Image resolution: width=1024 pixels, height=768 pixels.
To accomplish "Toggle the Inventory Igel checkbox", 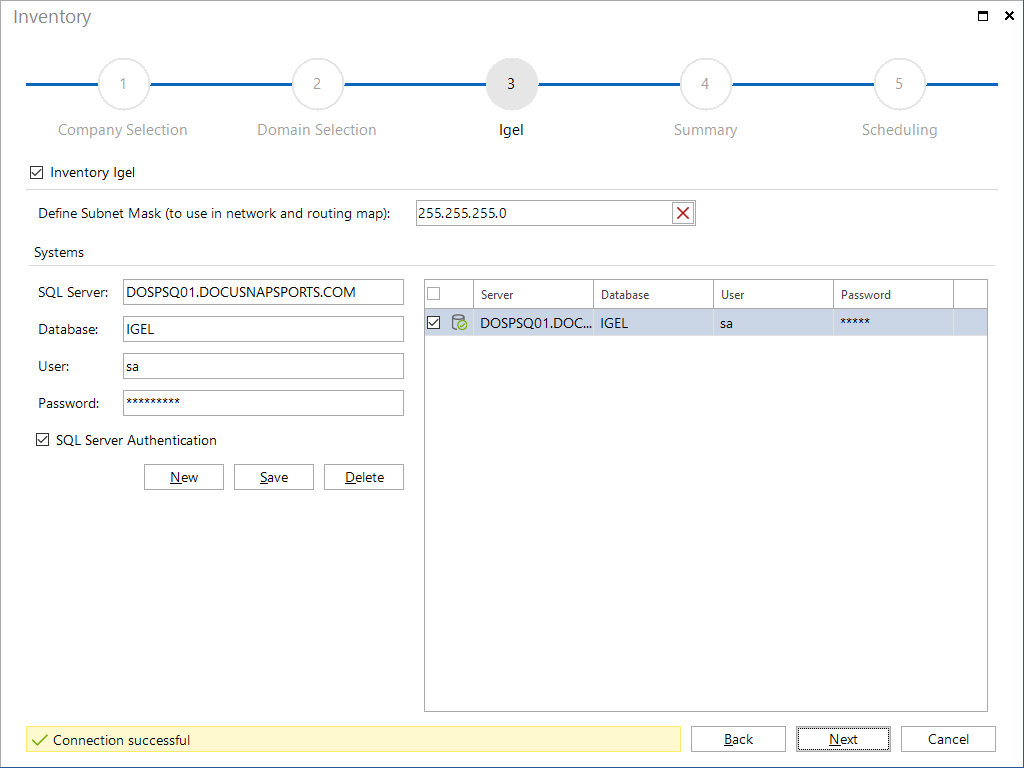I will tap(37, 172).
